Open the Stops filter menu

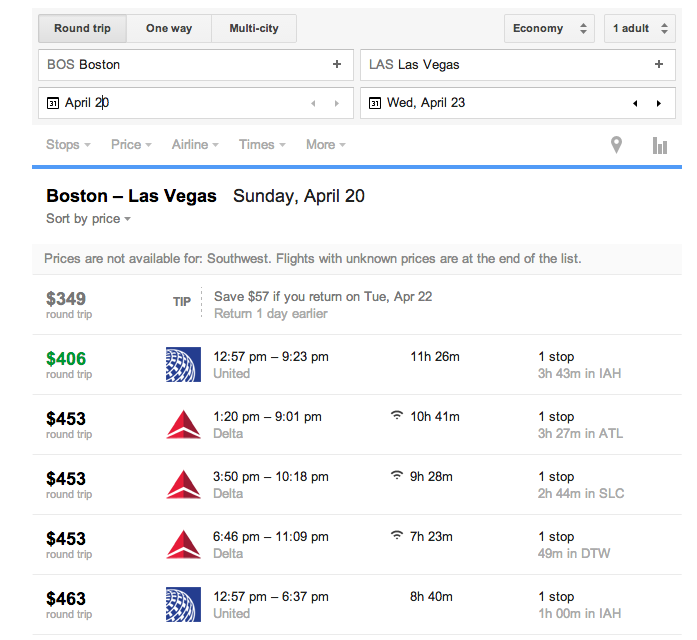coord(68,145)
